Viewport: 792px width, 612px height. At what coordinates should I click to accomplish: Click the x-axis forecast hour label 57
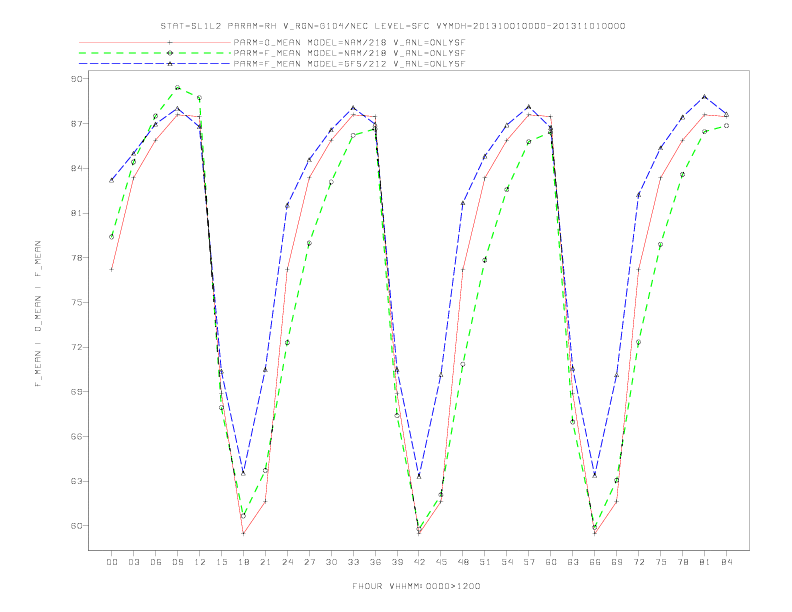click(529, 562)
